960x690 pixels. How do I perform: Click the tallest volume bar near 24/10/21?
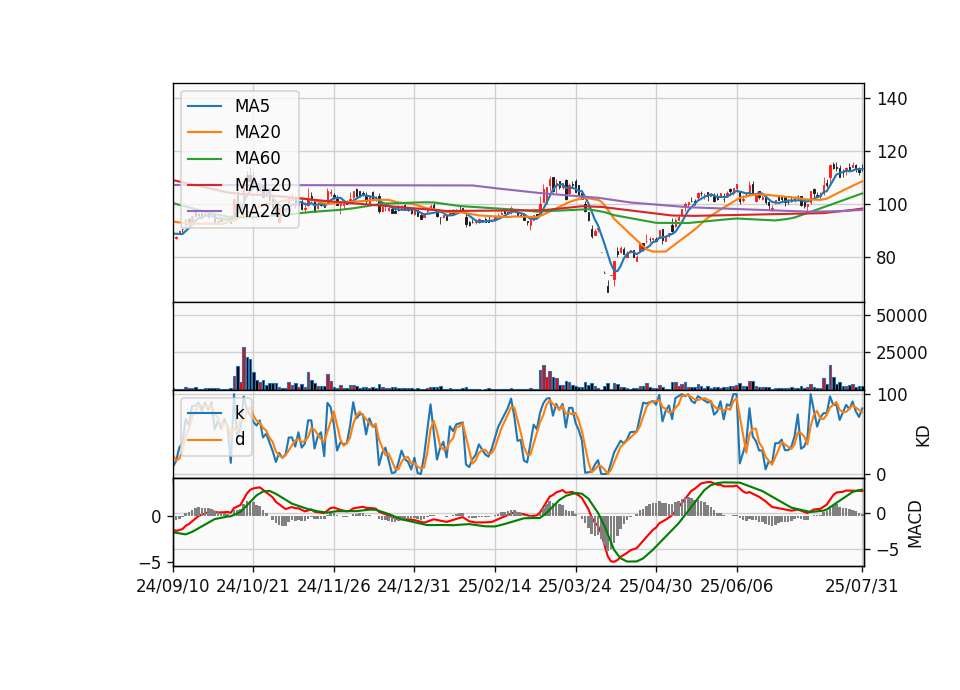[244, 369]
